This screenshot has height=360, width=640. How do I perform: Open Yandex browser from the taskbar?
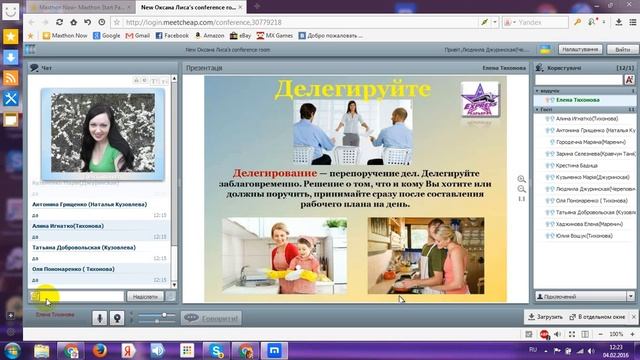click(x=129, y=351)
